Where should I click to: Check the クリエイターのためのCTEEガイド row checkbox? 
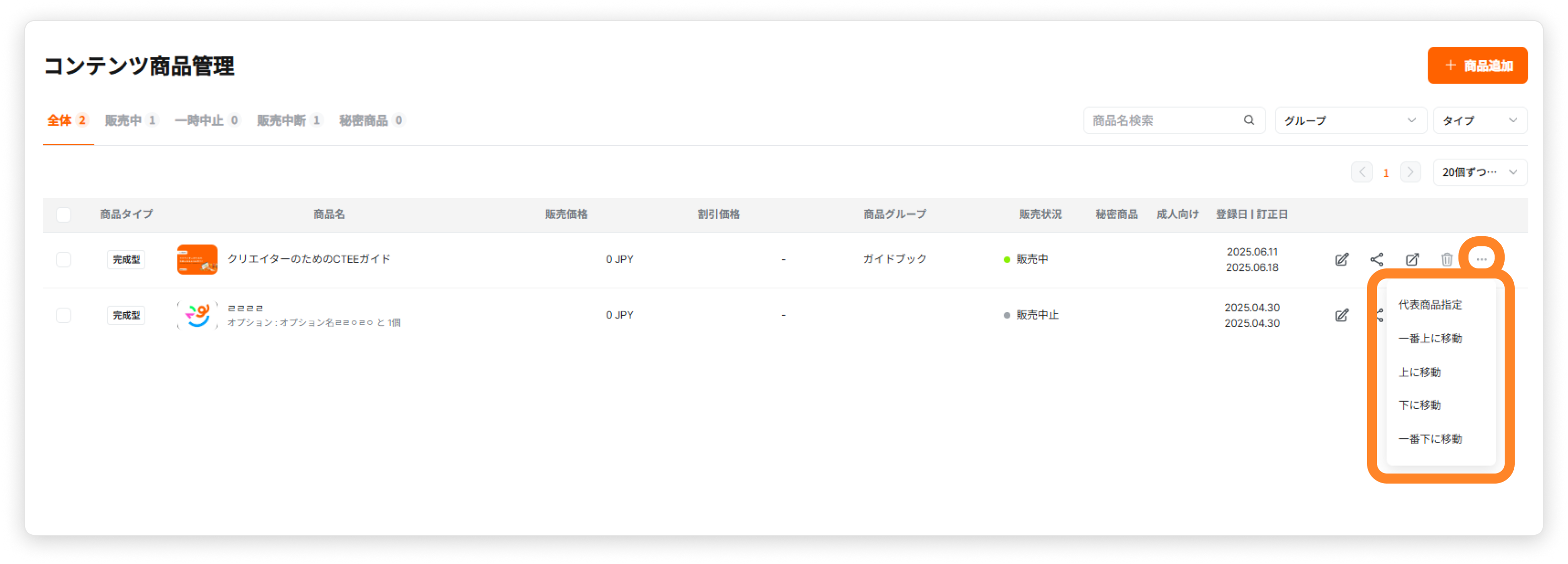click(x=63, y=259)
